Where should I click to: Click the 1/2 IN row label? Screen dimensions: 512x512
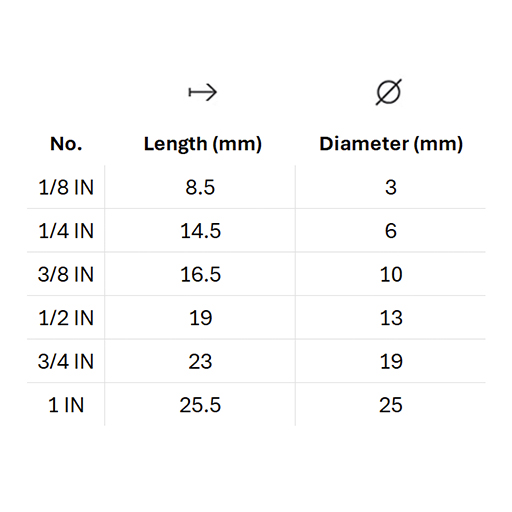(66, 318)
